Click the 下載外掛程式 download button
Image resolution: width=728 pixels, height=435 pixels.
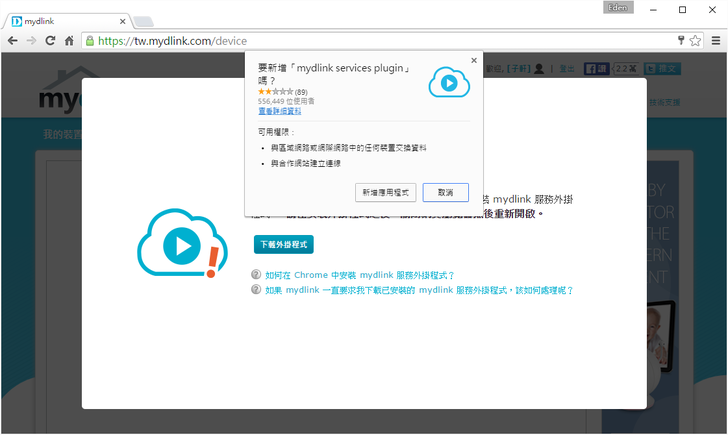pyautogui.click(x=284, y=245)
